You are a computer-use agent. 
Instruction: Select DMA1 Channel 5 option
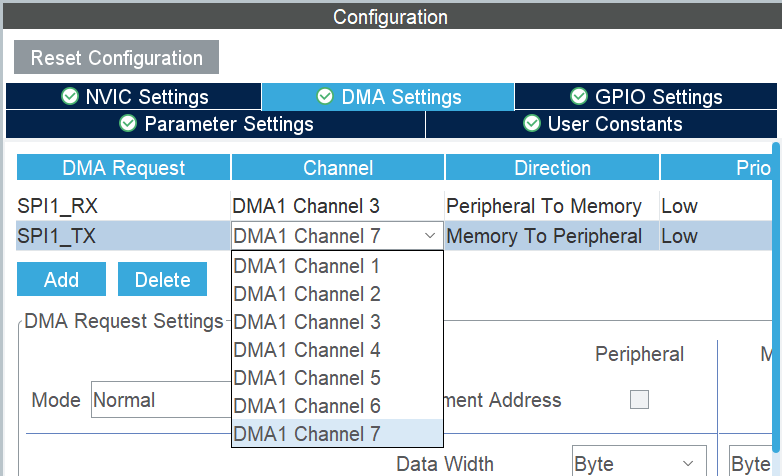point(306,378)
